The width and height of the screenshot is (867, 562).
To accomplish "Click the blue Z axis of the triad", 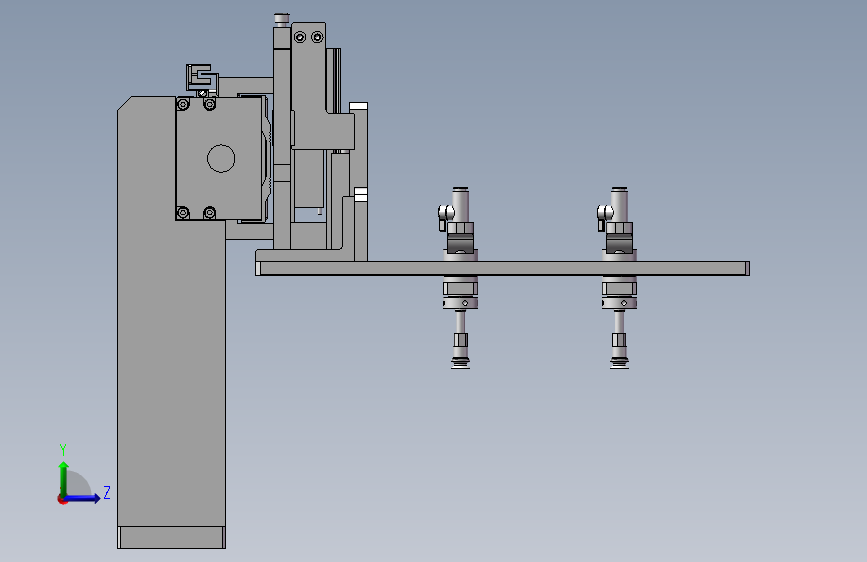I will pyautogui.click(x=83, y=498).
